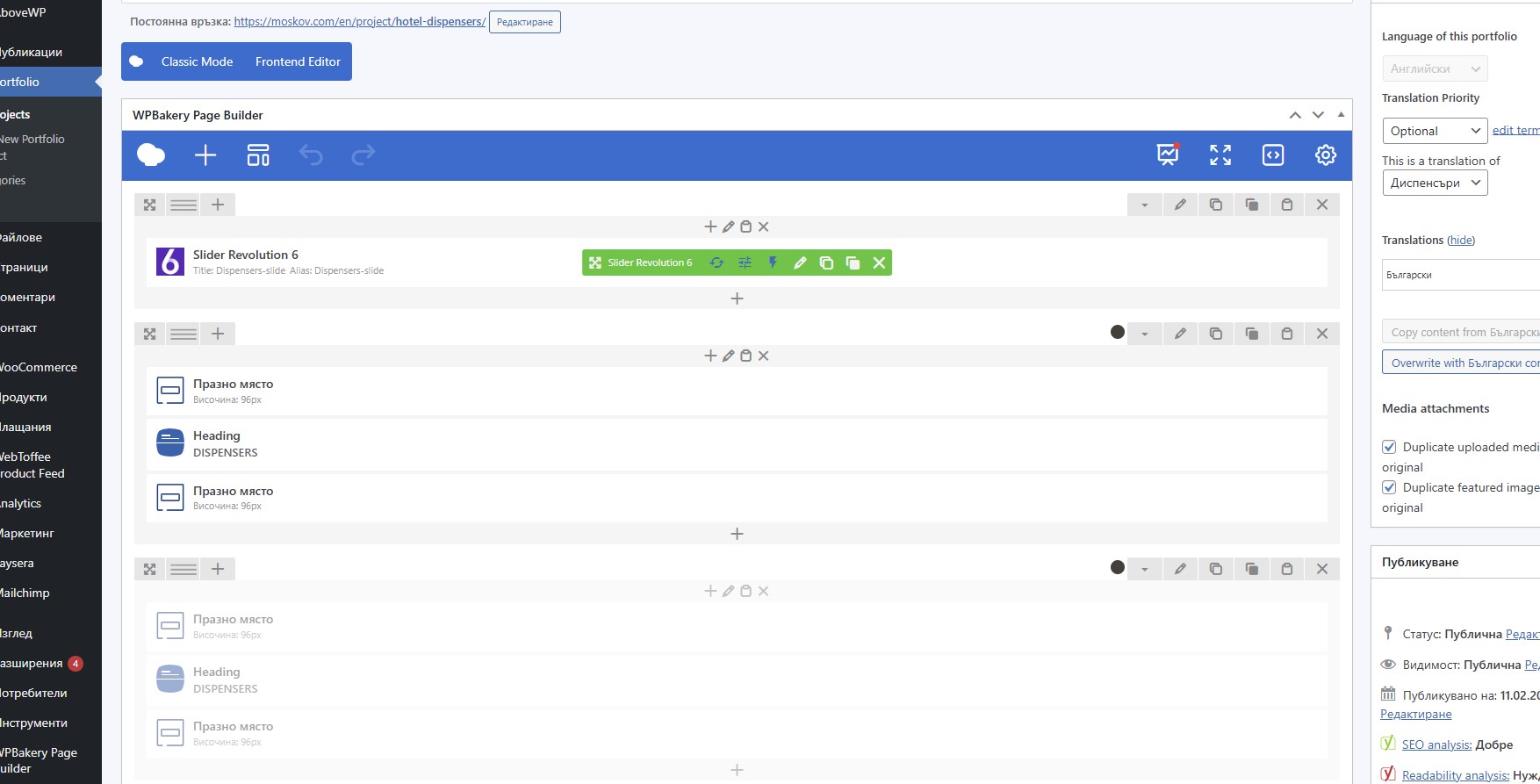
Task: Move WPBakery panel down with chevron
Action: (1318, 115)
